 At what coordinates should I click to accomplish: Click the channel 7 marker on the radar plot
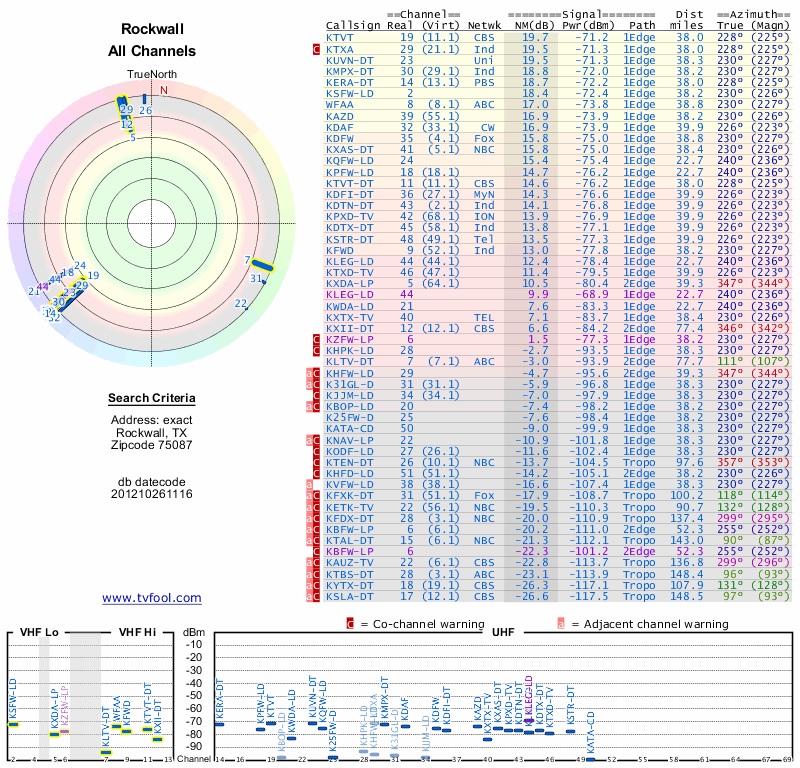263,265
